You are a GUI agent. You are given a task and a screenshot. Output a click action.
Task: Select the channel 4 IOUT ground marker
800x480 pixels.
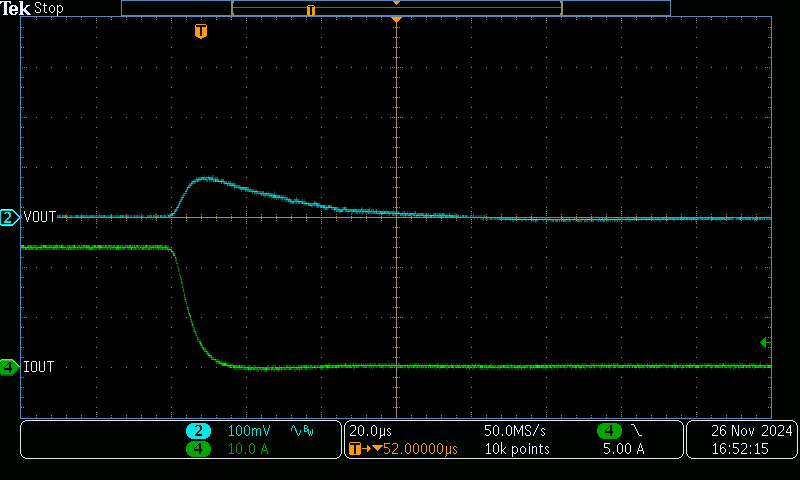tap(10, 367)
